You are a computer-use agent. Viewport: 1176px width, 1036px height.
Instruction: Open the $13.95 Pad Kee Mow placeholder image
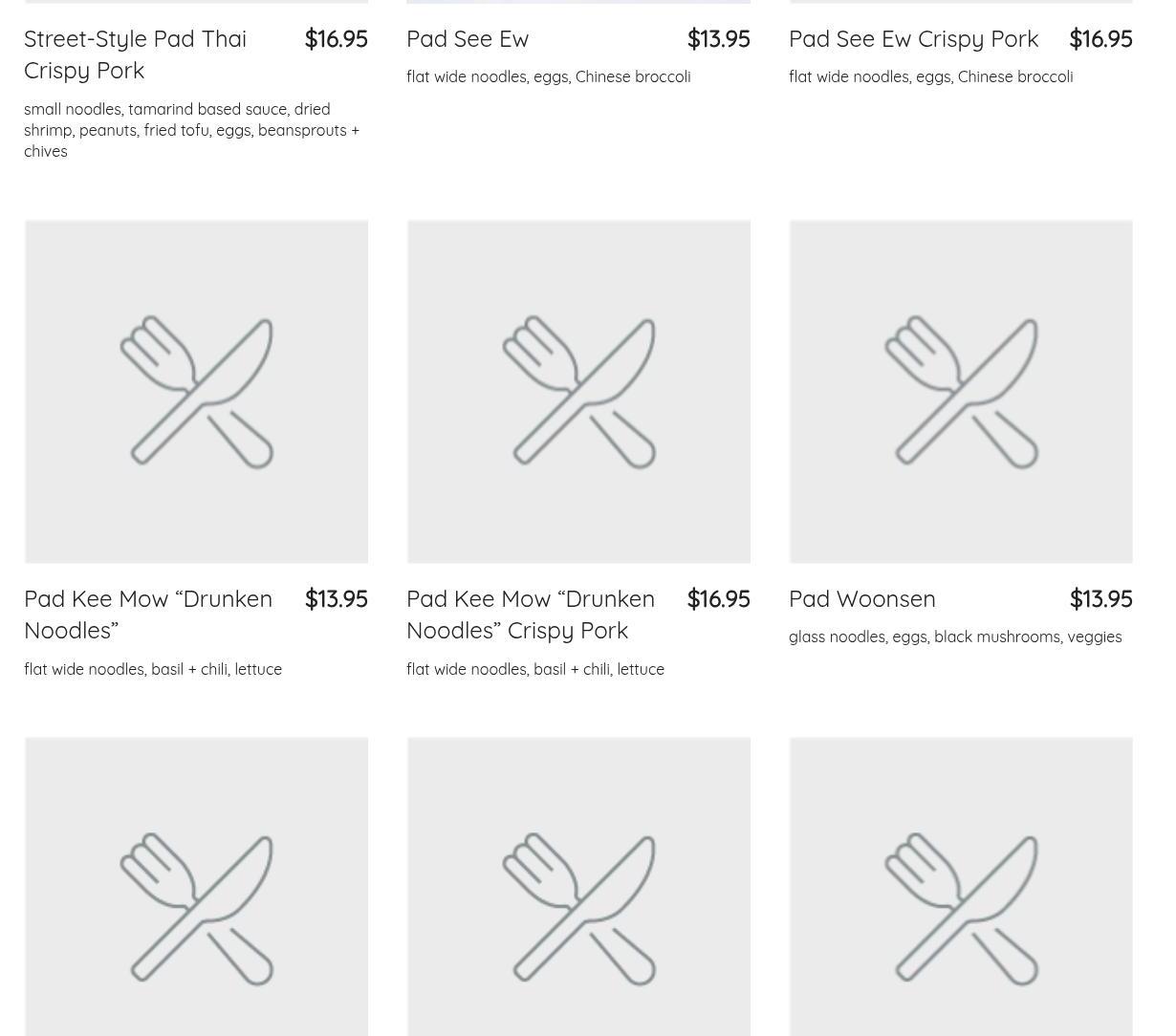196,392
